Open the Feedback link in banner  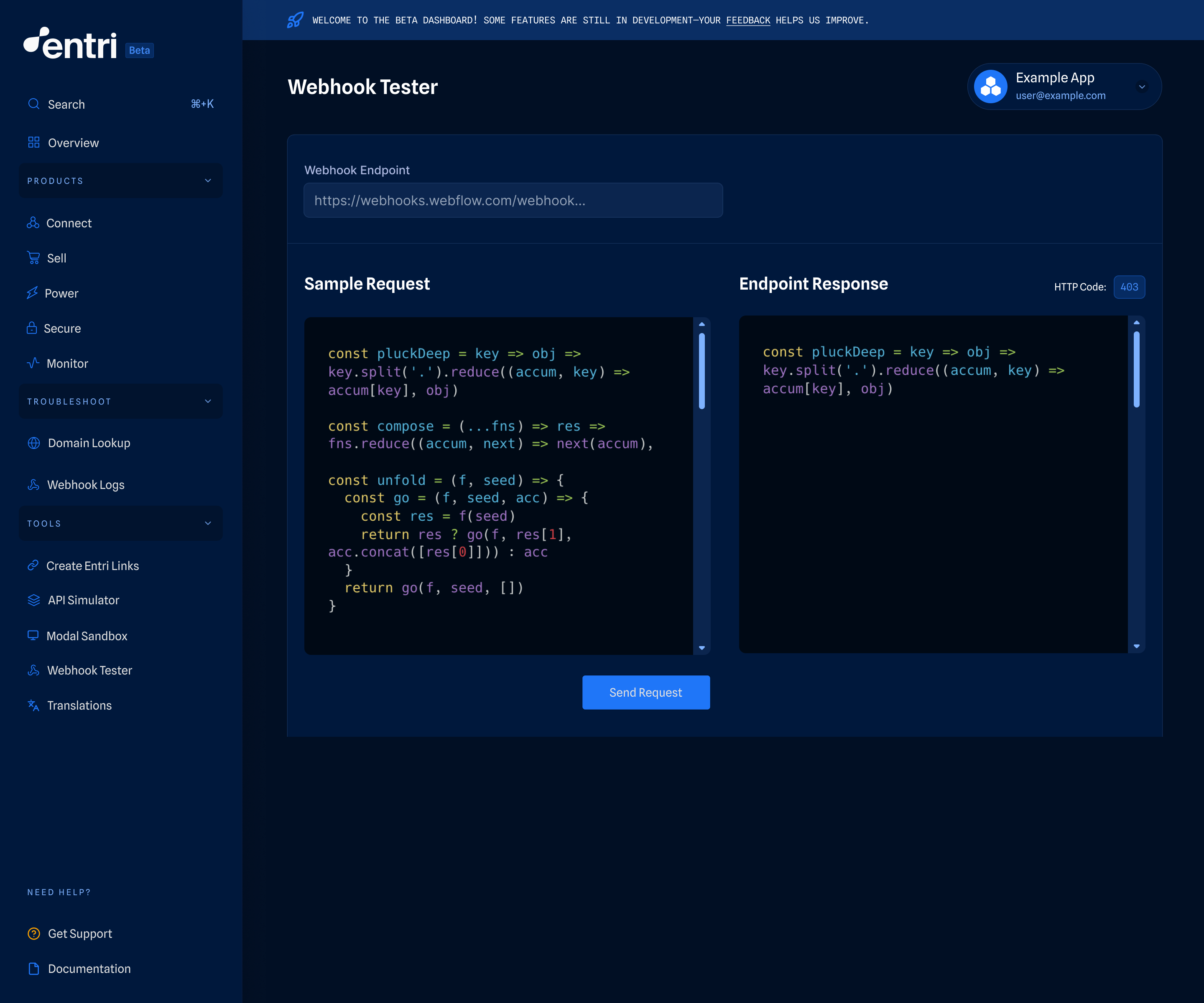[748, 20]
